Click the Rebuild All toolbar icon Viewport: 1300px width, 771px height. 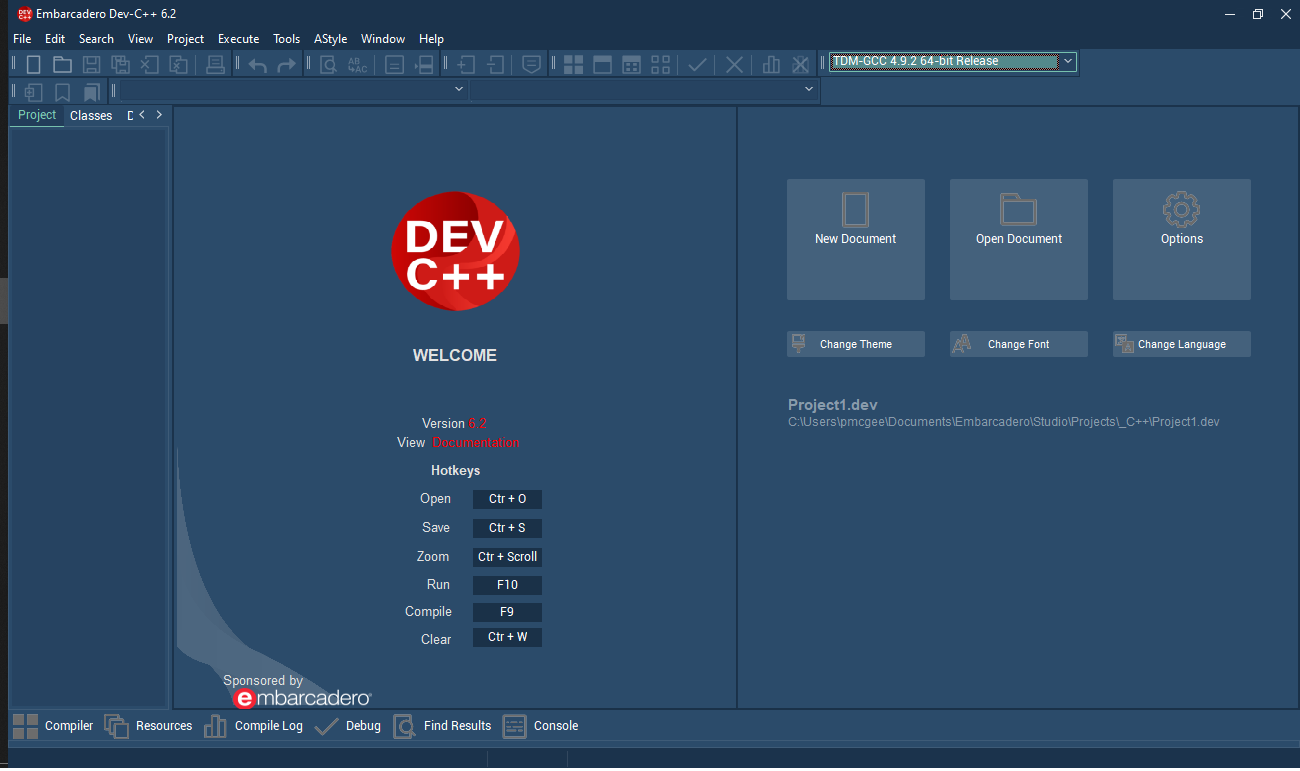[660, 65]
